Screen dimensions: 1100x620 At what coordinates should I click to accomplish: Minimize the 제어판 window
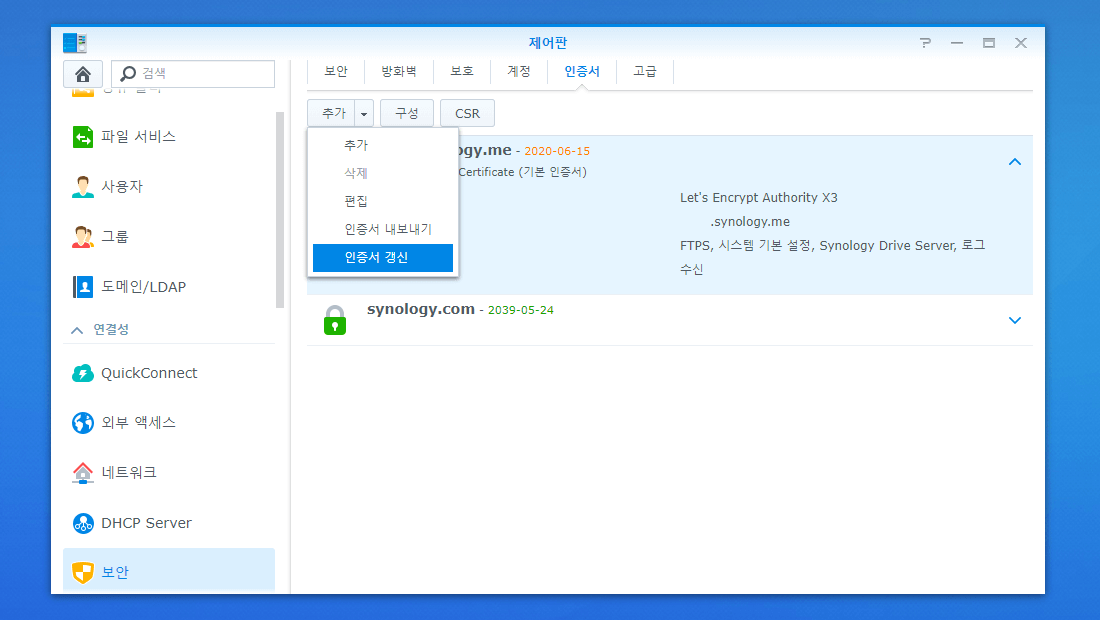coord(957,43)
